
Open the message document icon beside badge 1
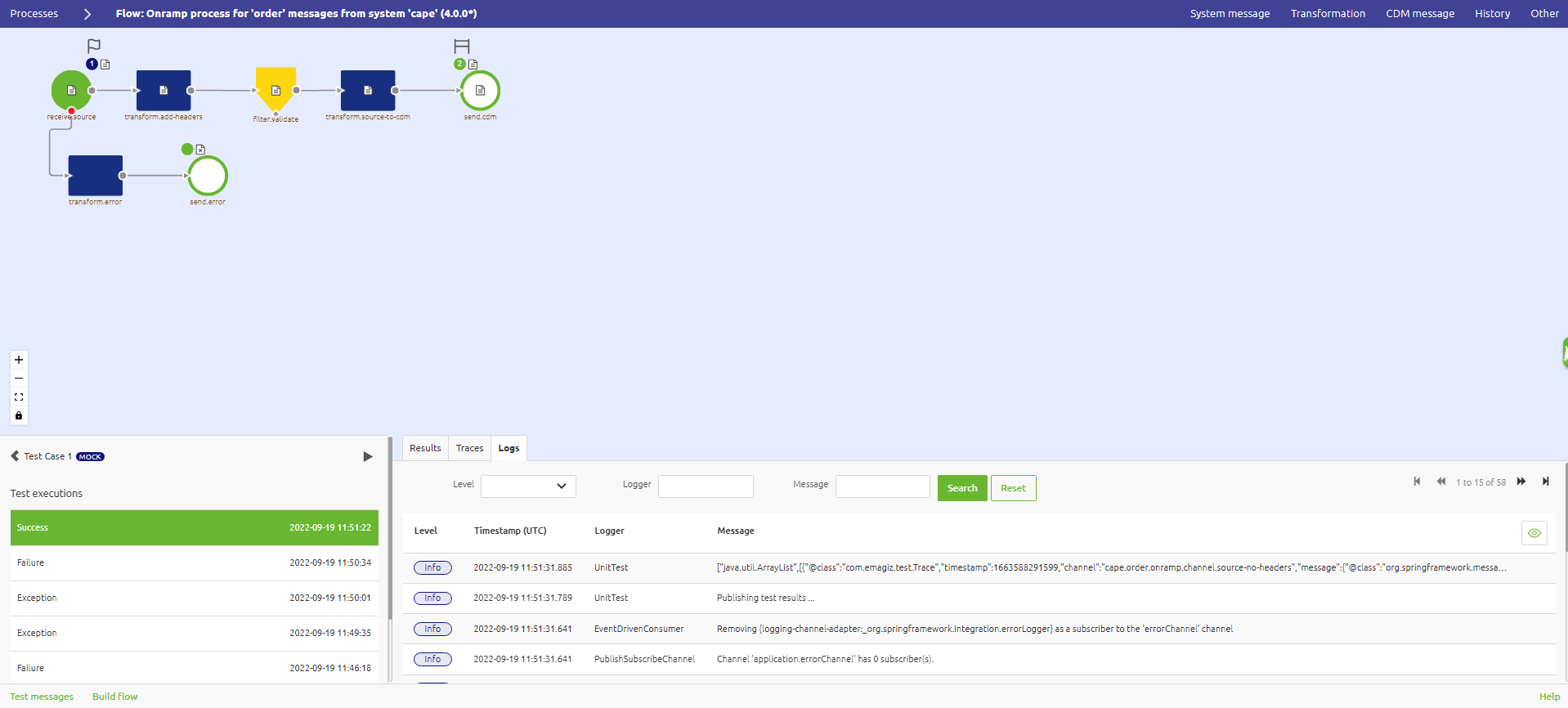click(x=105, y=64)
